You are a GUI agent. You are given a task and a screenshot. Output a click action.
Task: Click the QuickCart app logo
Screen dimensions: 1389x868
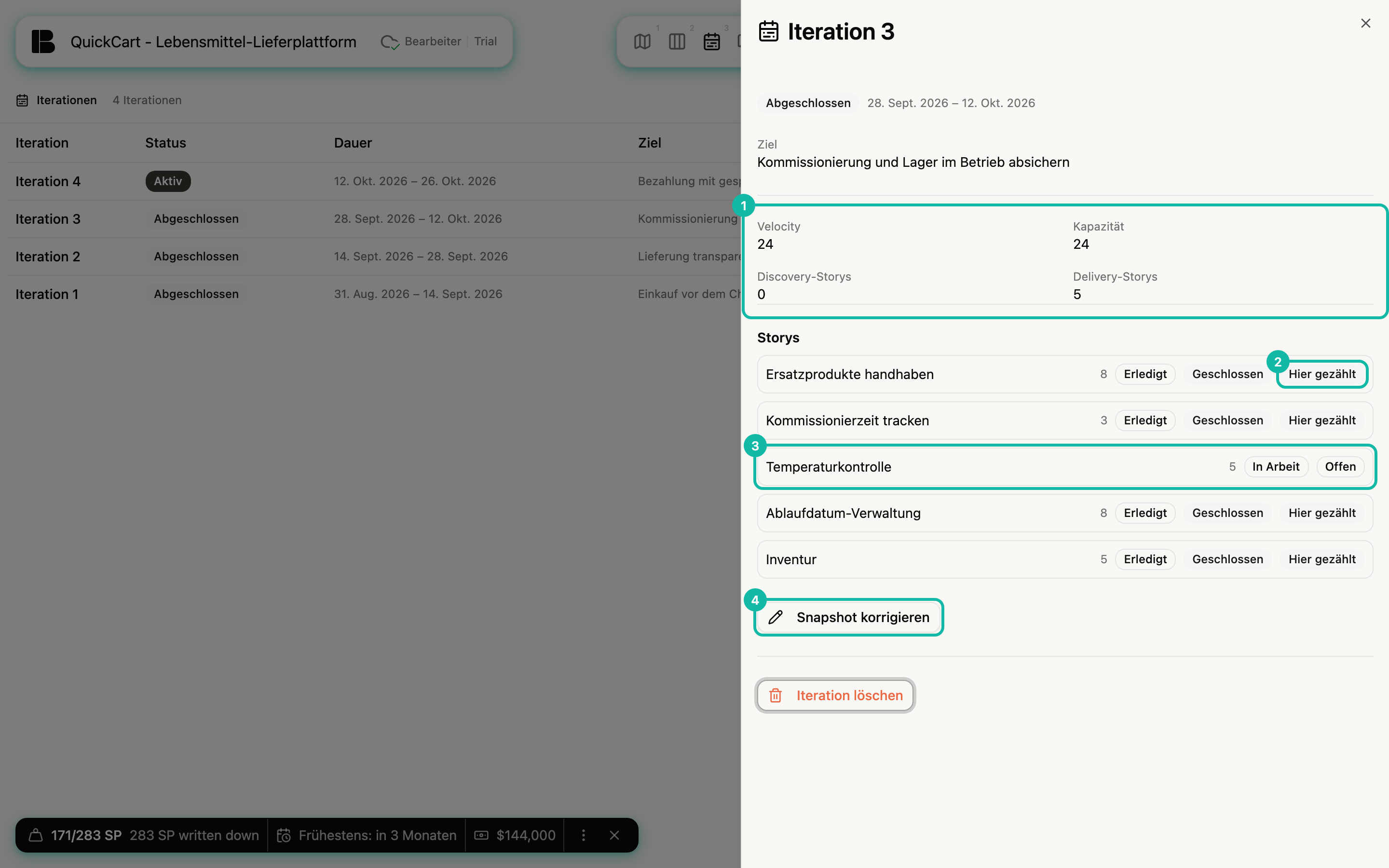(43, 41)
